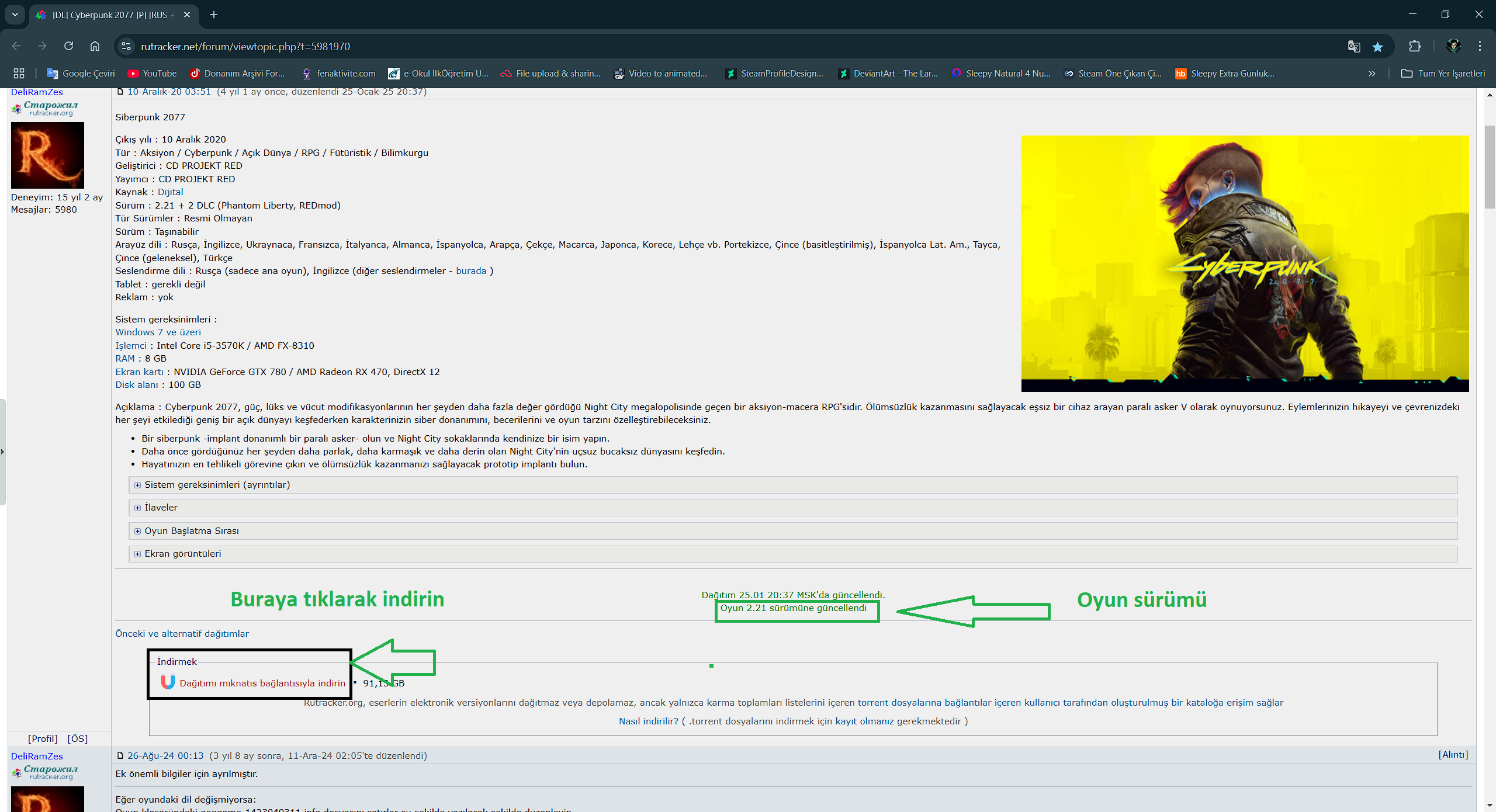Screen dimensions: 1496x812
Task: Click the Ekran kartı requirement link
Action: coord(140,372)
